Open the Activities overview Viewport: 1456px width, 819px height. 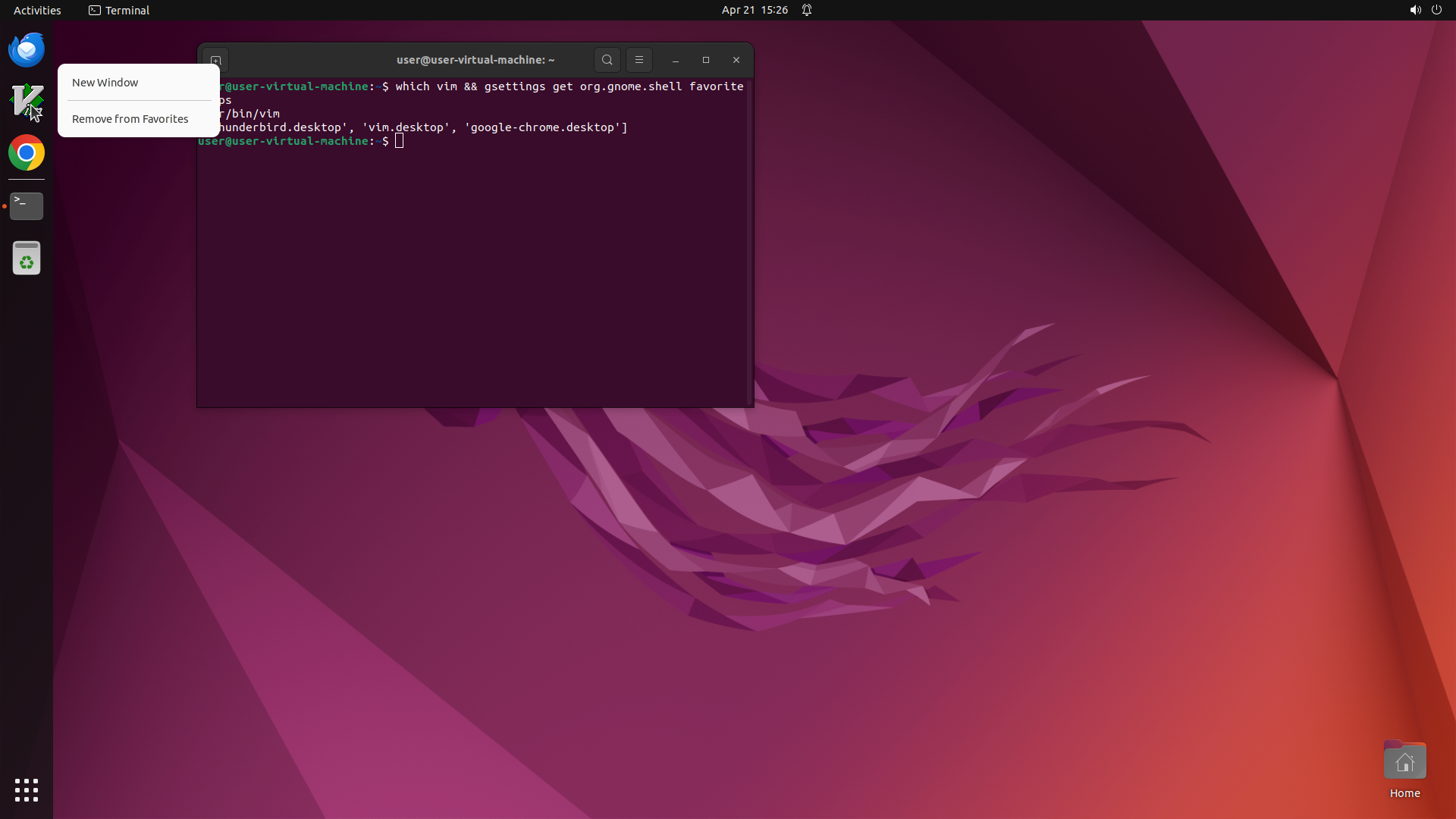(37, 10)
